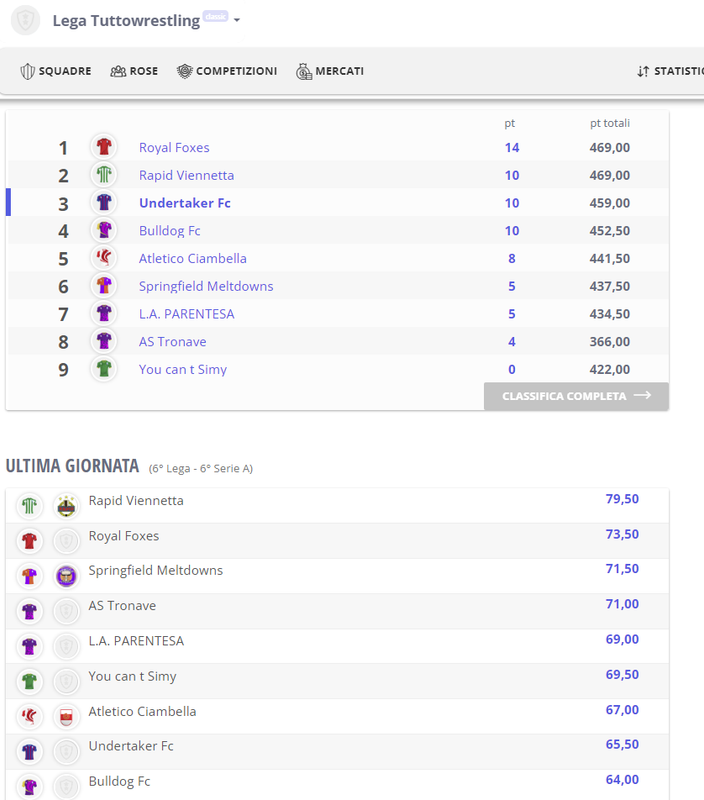Screen dimensions: 704x800
Task: Select AS Tronave name in Ultima Giornata
Action: point(122,606)
